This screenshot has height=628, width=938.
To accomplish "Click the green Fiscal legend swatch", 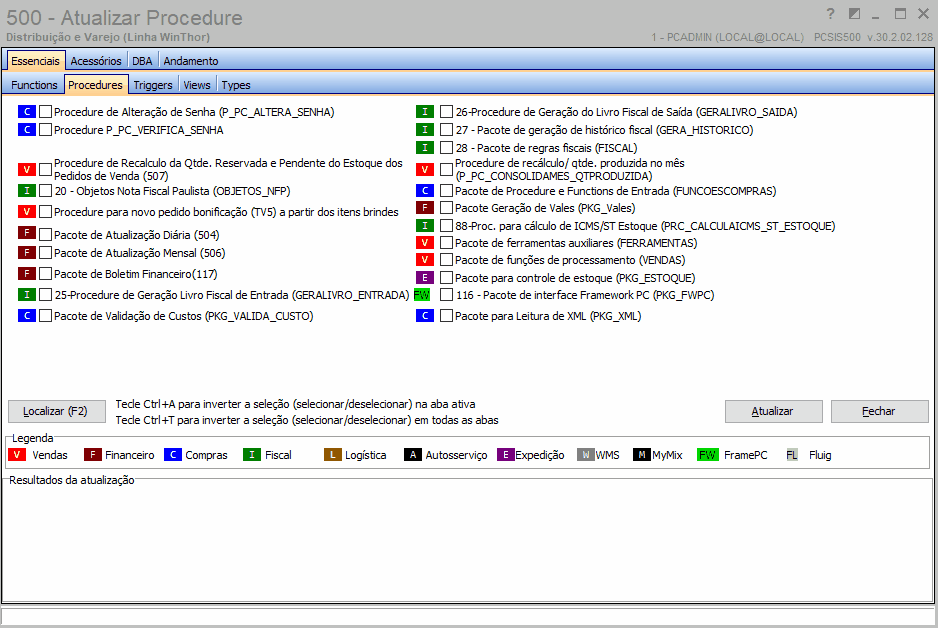I will pyautogui.click(x=252, y=455).
